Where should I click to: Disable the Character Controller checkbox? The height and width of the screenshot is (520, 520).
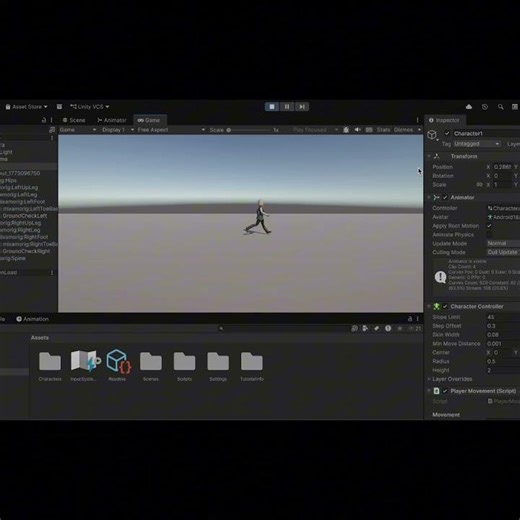point(445,306)
